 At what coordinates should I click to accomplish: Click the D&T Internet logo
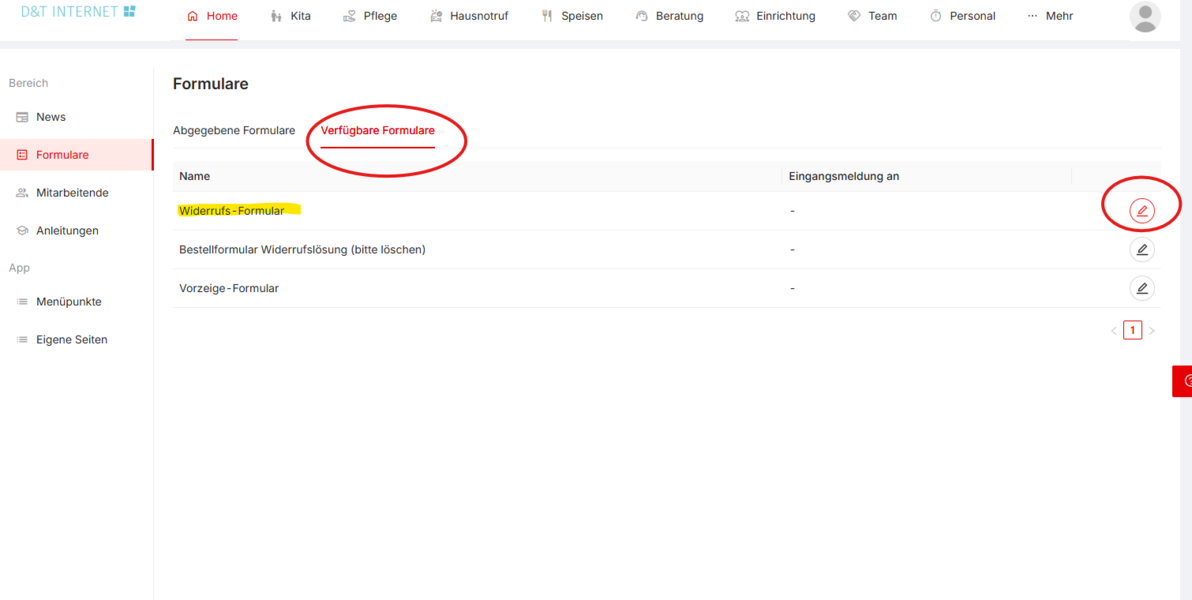(x=79, y=11)
